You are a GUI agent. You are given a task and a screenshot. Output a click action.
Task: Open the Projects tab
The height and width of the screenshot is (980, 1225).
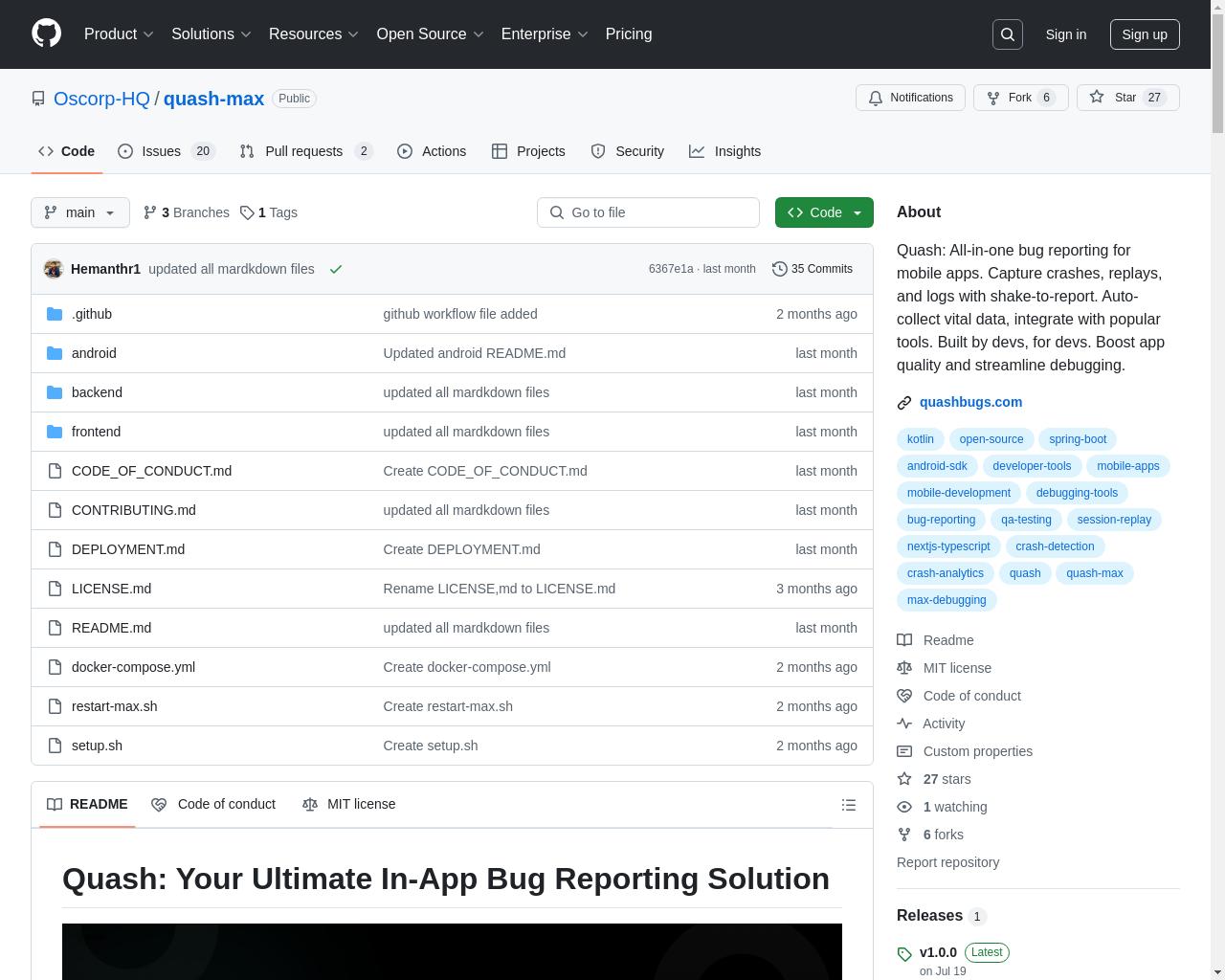(528, 151)
